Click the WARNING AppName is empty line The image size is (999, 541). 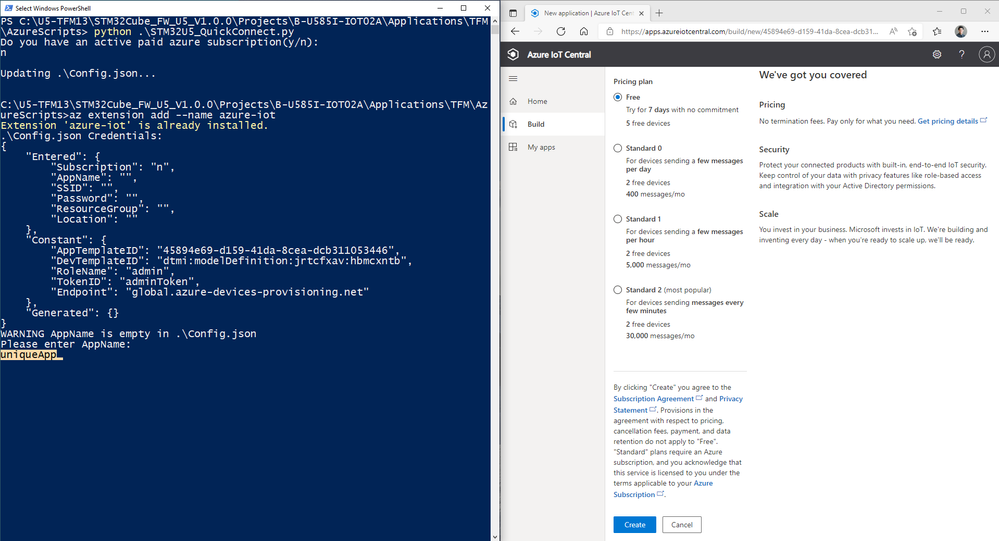pyautogui.click(x=128, y=334)
